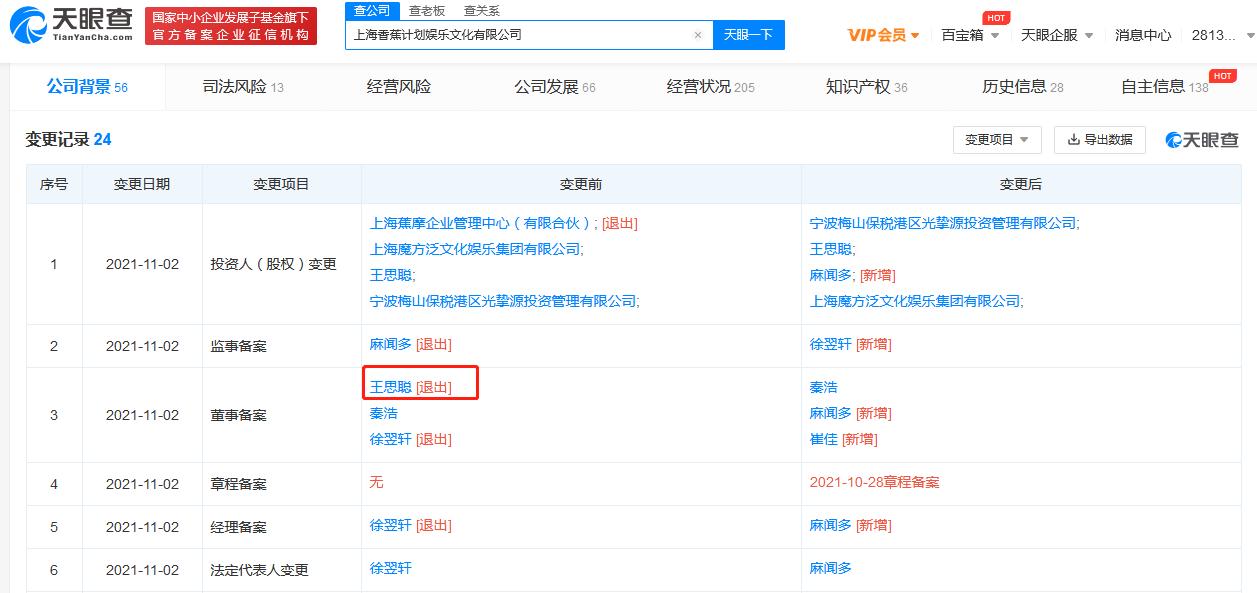Select the 公司背景 56 tab
This screenshot has height=593, width=1257.
point(87,87)
